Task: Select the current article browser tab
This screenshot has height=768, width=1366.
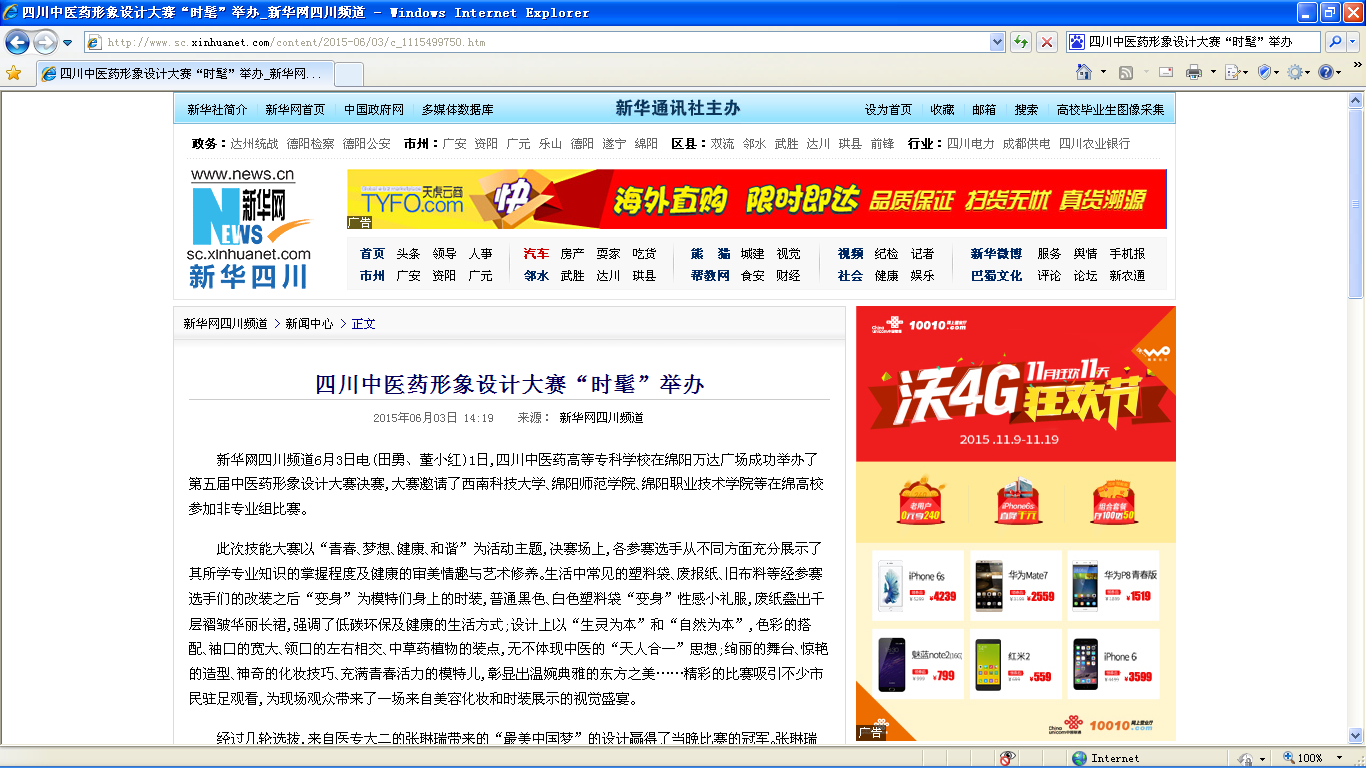Action: (x=185, y=74)
